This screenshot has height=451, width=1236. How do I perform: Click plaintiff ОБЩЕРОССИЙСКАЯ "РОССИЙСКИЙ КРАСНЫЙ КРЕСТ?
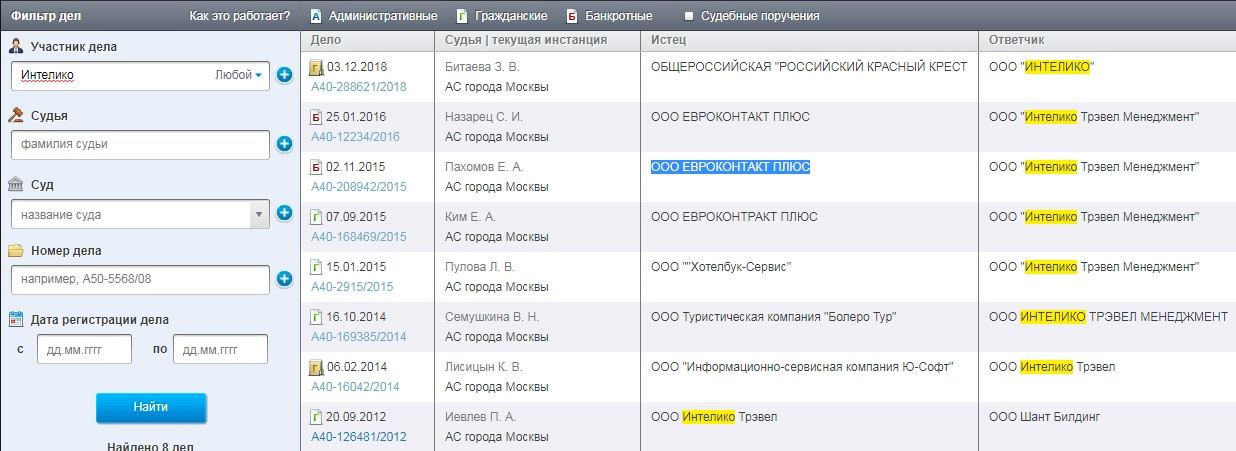[x=809, y=67]
